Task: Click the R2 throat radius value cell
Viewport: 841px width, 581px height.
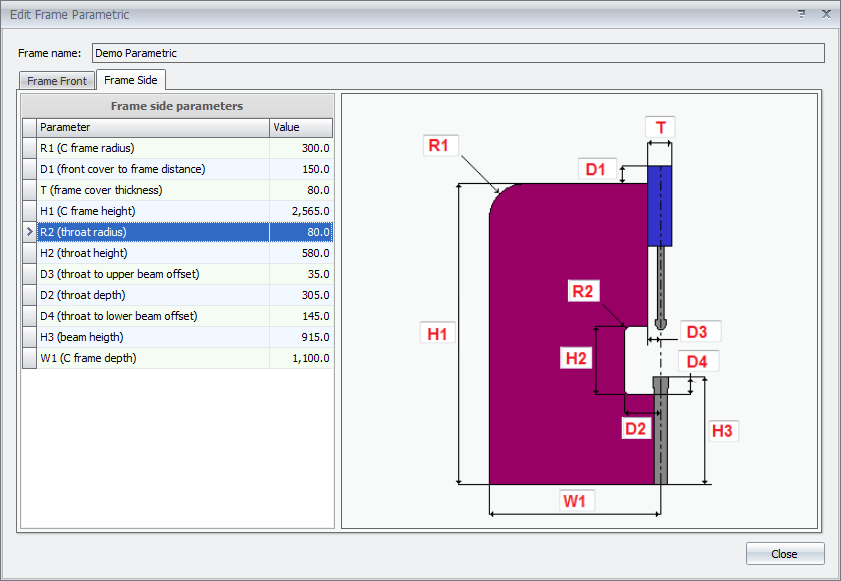Action: click(x=301, y=232)
